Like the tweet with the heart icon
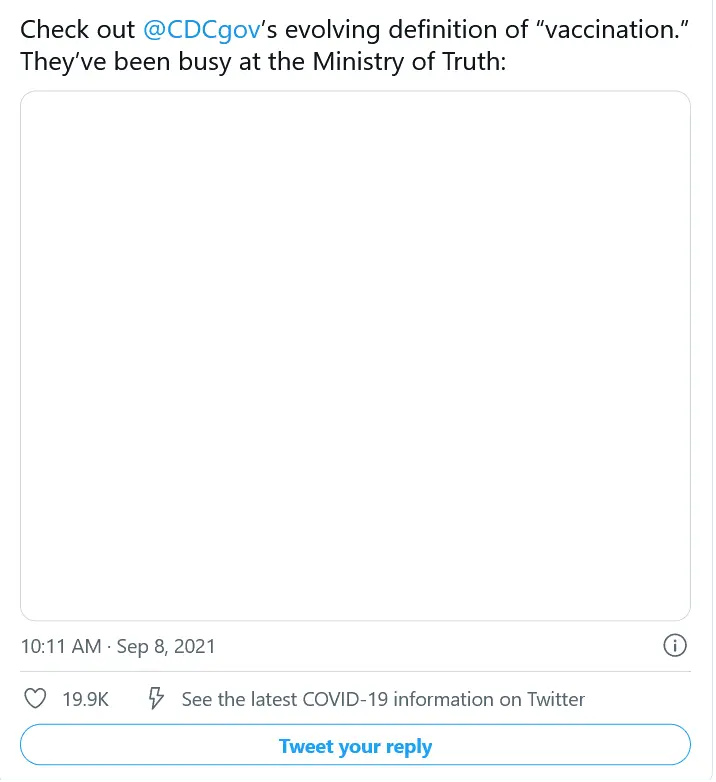Screen dimensions: 716x782 click(x=35, y=699)
